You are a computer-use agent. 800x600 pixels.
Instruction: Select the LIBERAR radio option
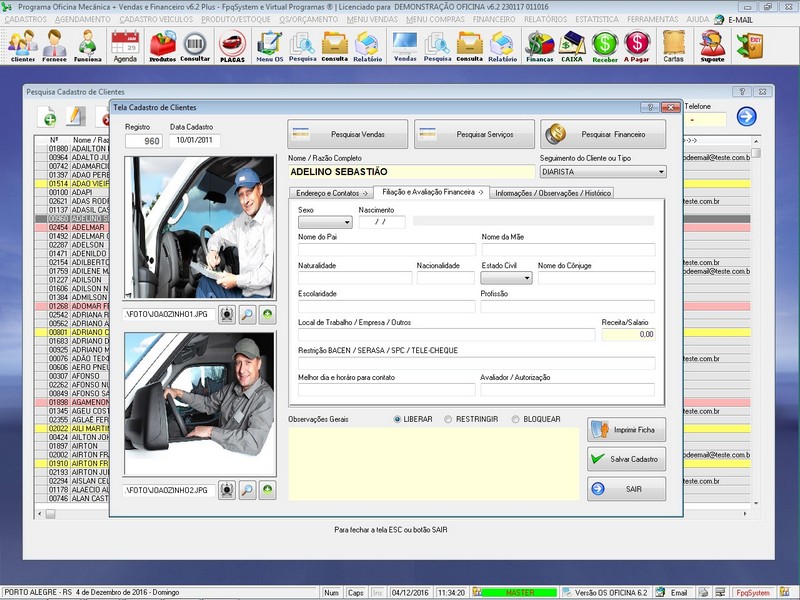(398, 419)
